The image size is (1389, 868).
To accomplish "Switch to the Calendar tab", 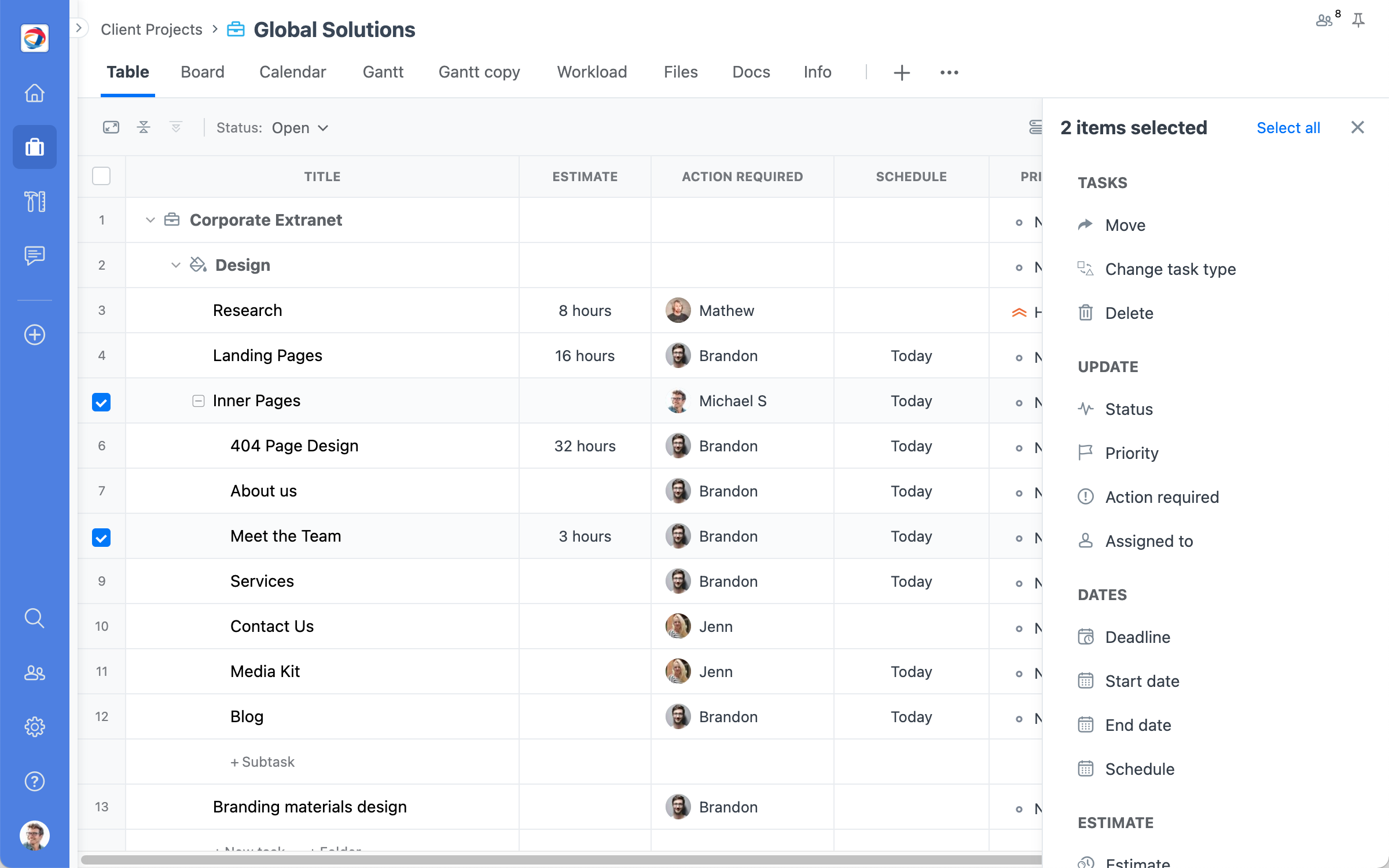I will pos(292,72).
